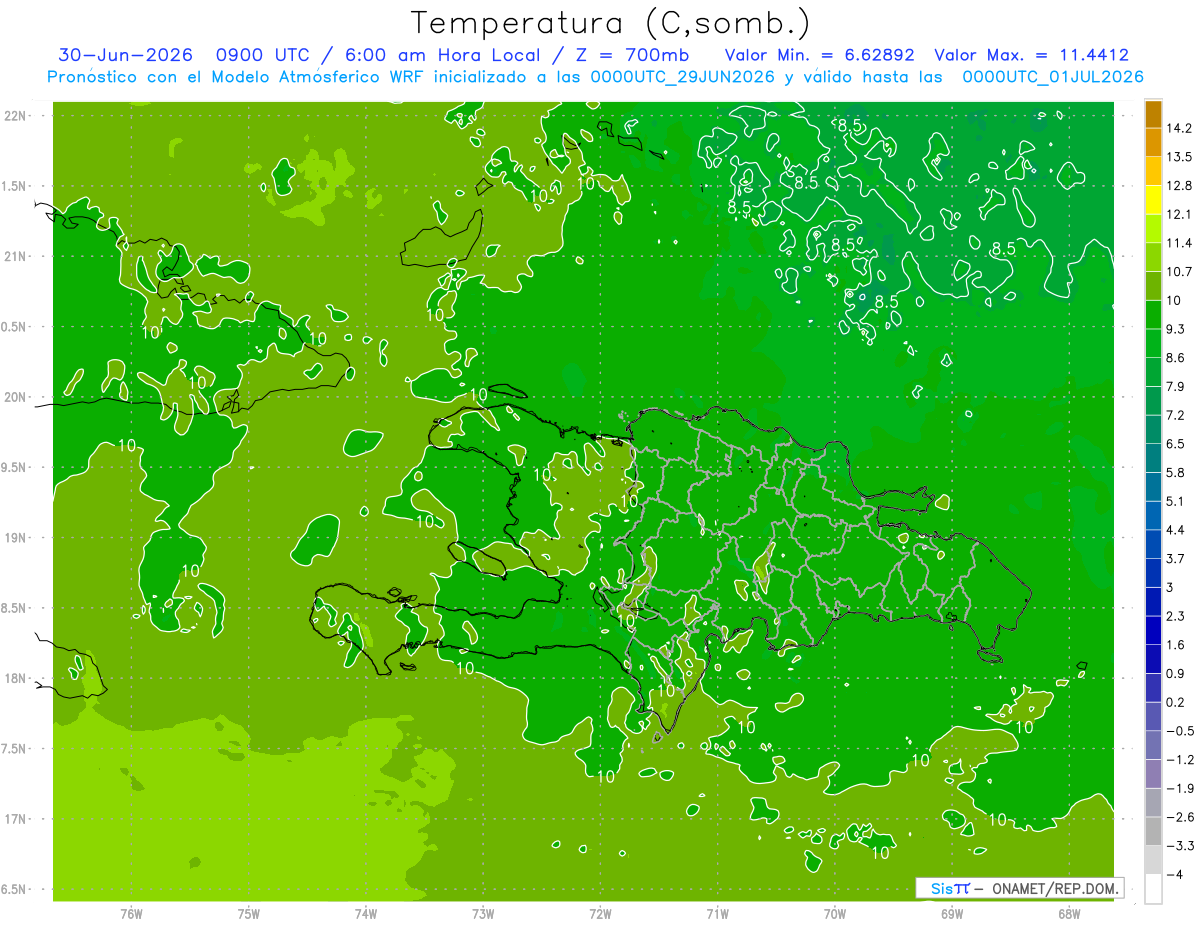Click the white swatch below -4
Image resolution: width=1200 pixels, height=927 pixels.
click(1153, 889)
